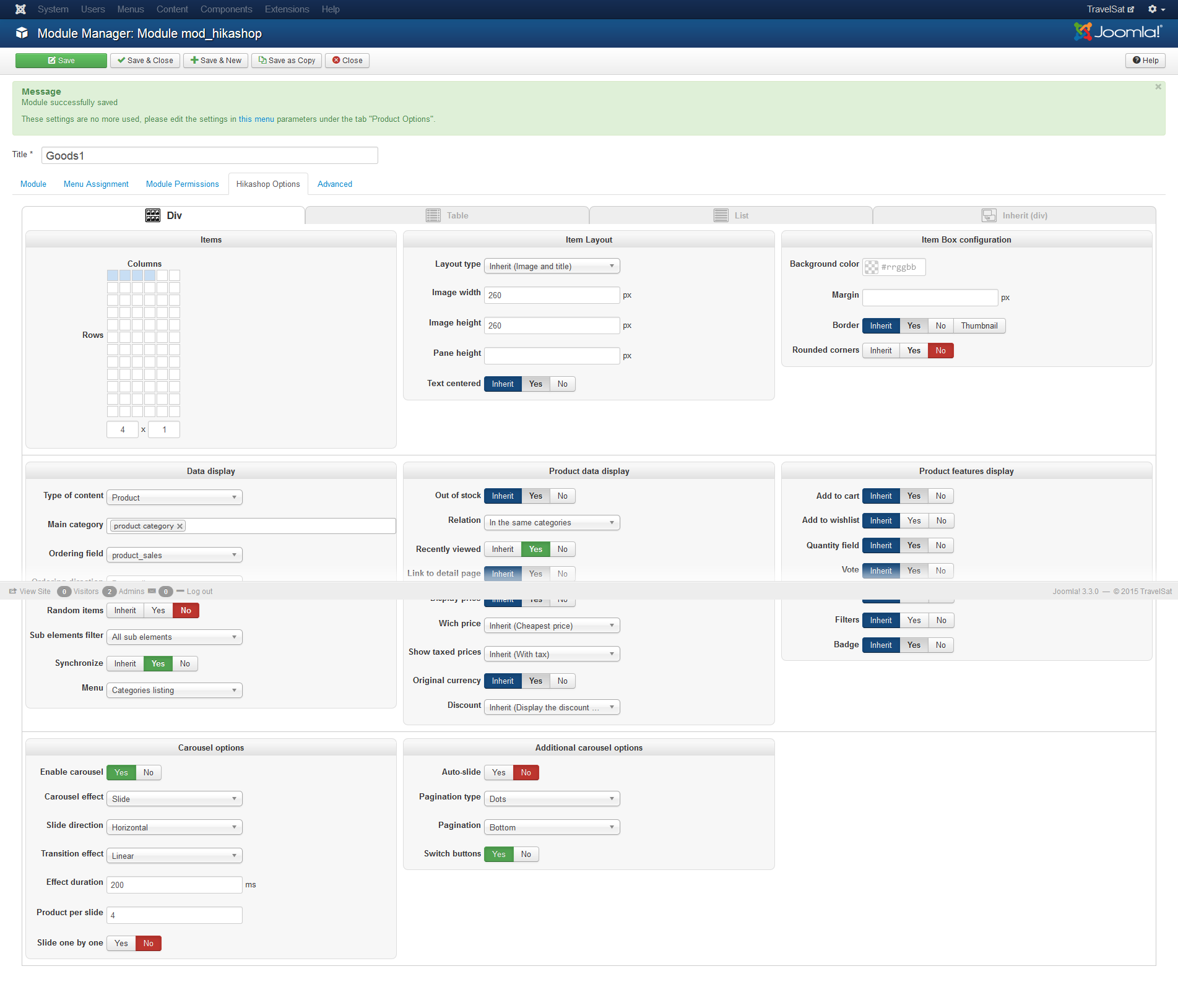Viewport: 1178px width, 1008px height.
Task: Click the Joomla! logo
Action: [1118, 32]
